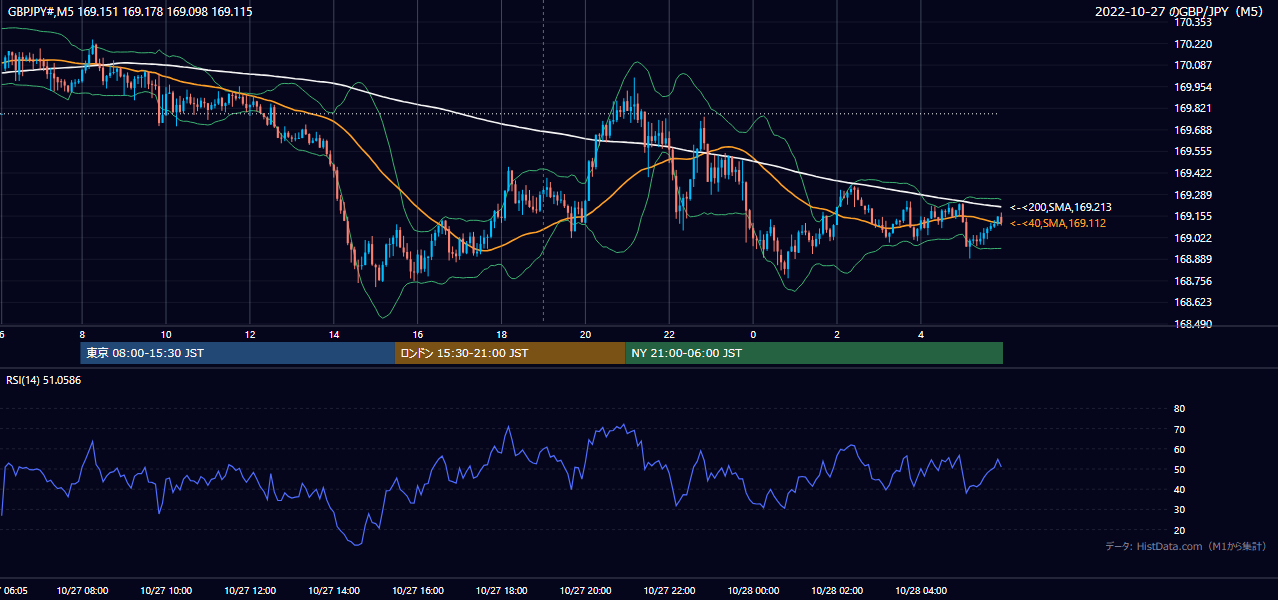Click price axis value 168.756
Image resolution: width=1278 pixels, height=600 pixels.
(1193, 281)
